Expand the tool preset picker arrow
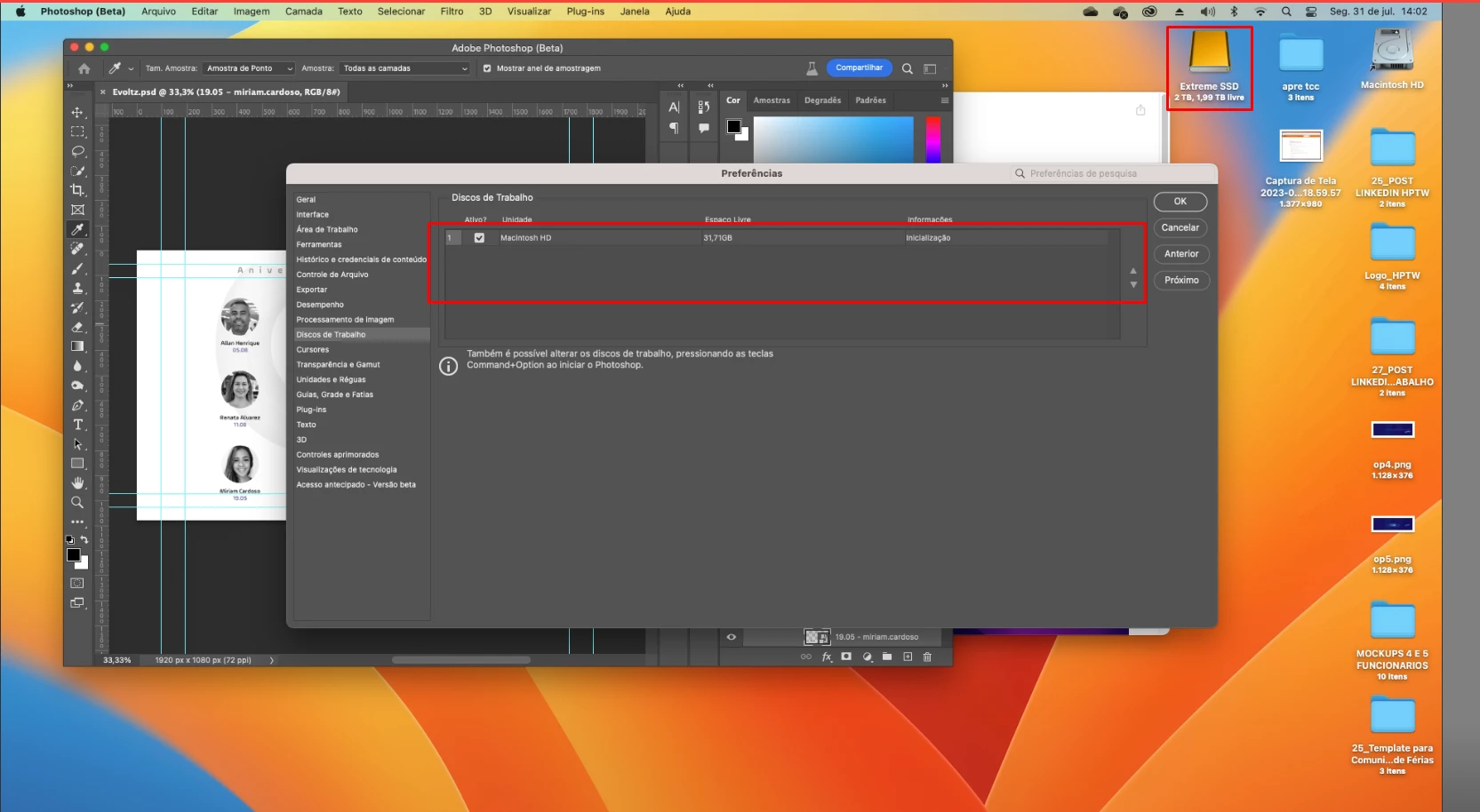The width and height of the screenshot is (1480, 812). (x=131, y=68)
